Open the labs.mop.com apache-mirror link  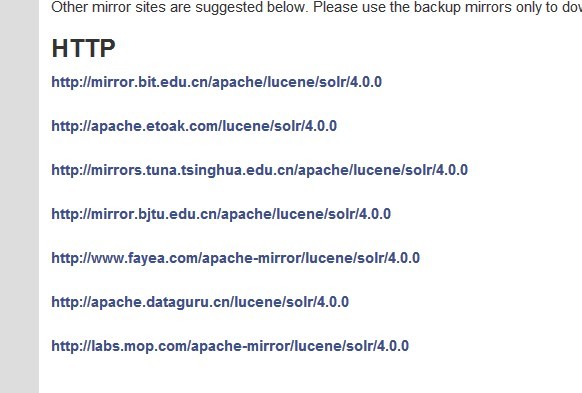pos(230,346)
